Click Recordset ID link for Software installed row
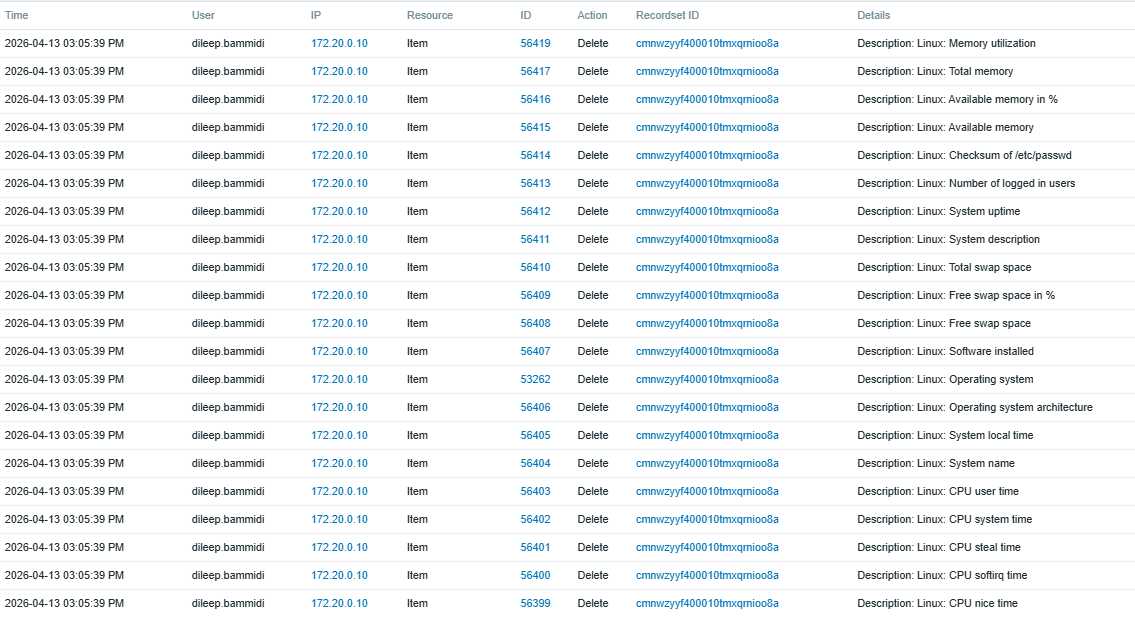The width and height of the screenshot is (1135, 617). (707, 352)
